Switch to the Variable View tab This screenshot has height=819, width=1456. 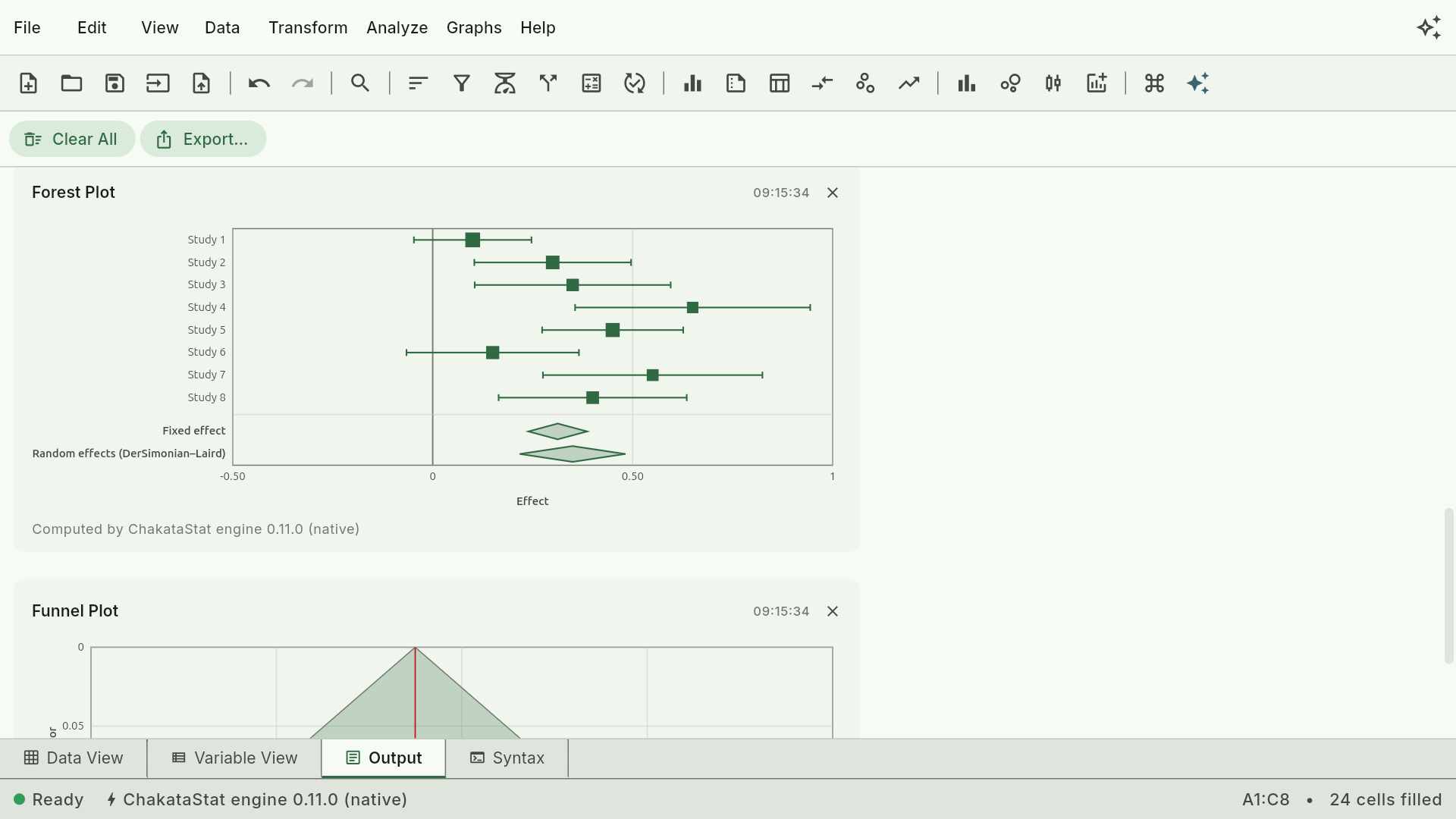click(x=234, y=758)
